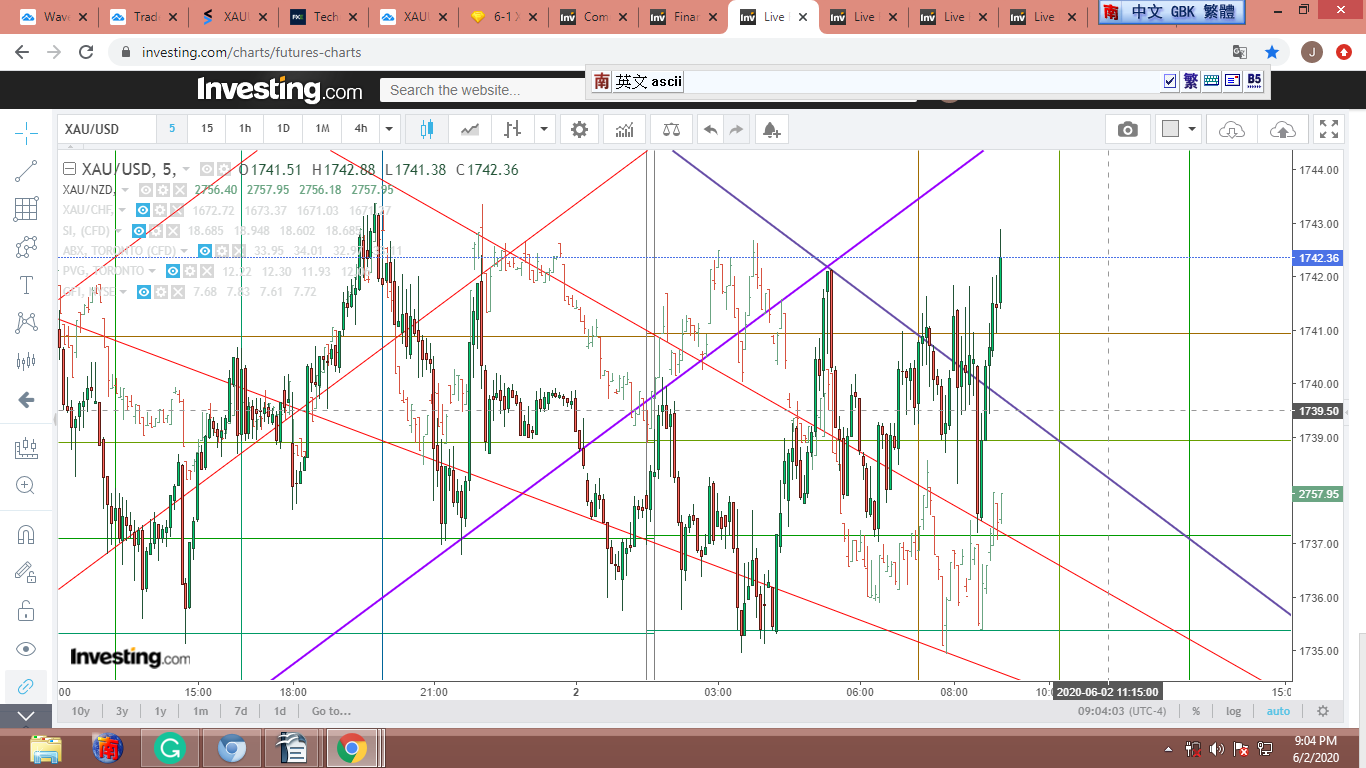
Task: Open the bar style dropdown arrow
Action: click(543, 129)
